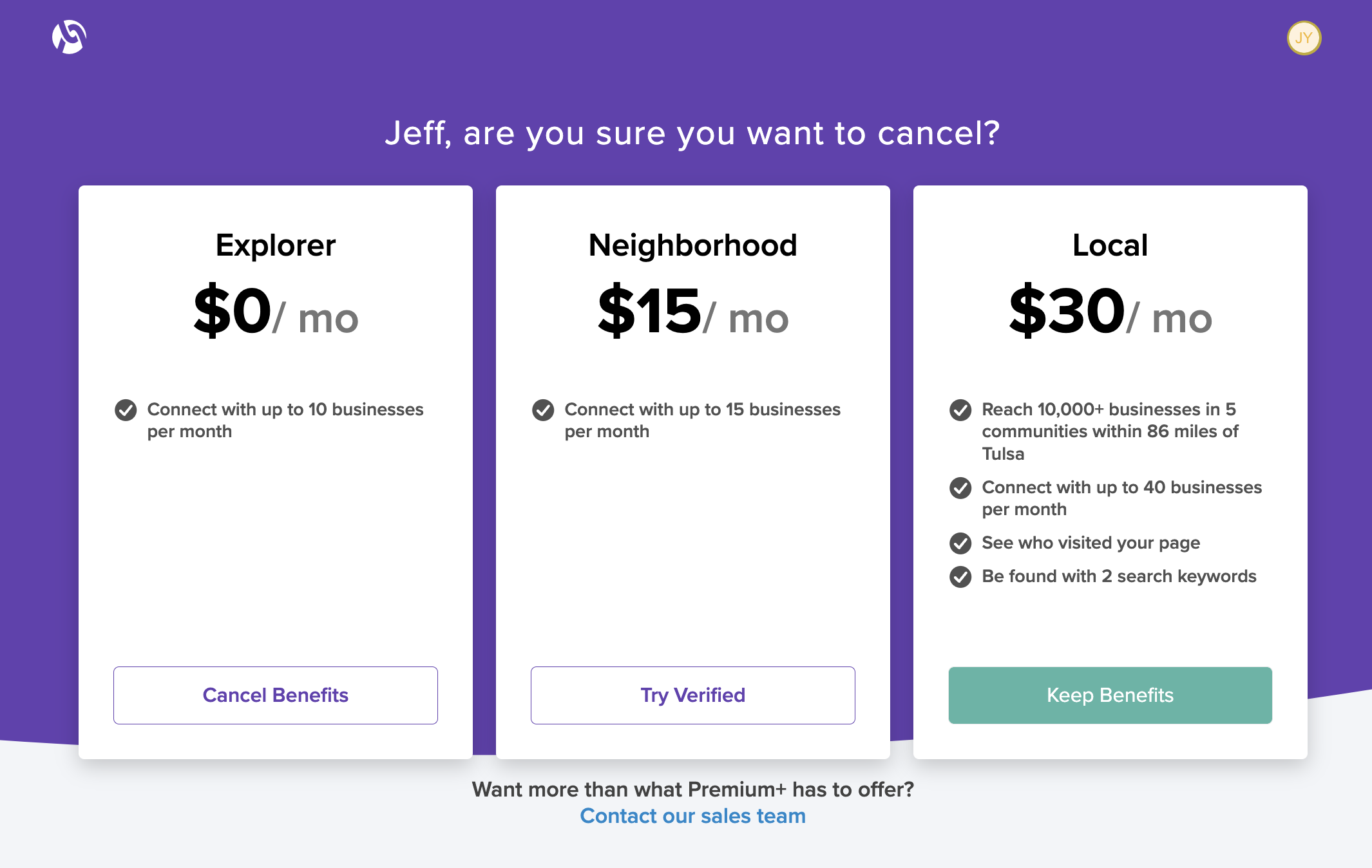
Task: Open Contact our sales team link
Action: pyautogui.click(x=692, y=816)
